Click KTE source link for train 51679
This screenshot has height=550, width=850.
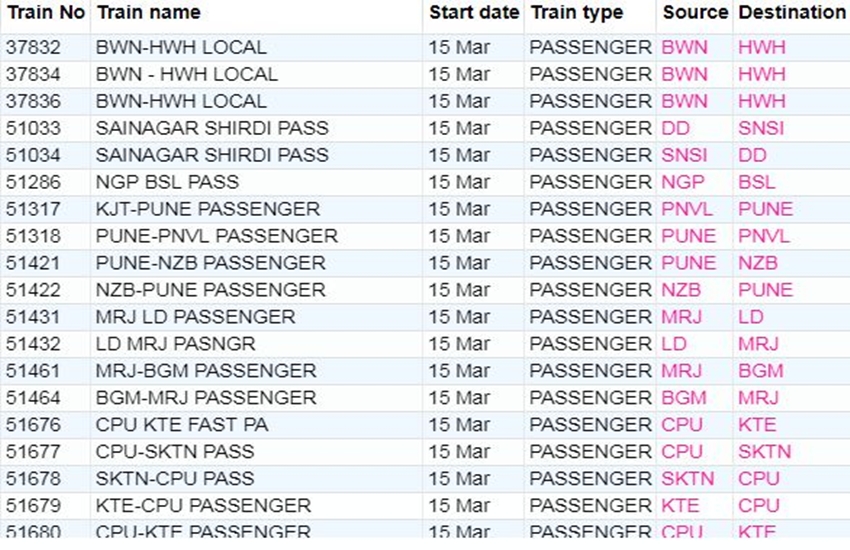point(680,505)
